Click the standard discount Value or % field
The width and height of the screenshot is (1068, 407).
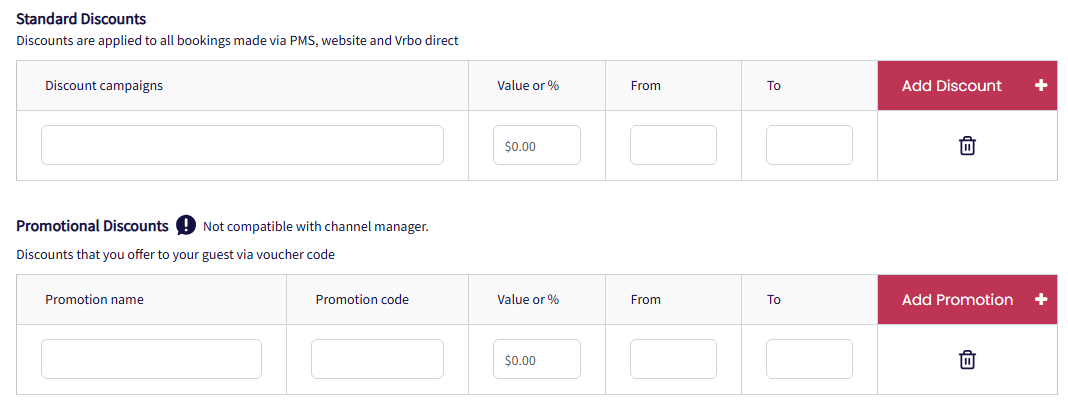click(x=537, y=145)
